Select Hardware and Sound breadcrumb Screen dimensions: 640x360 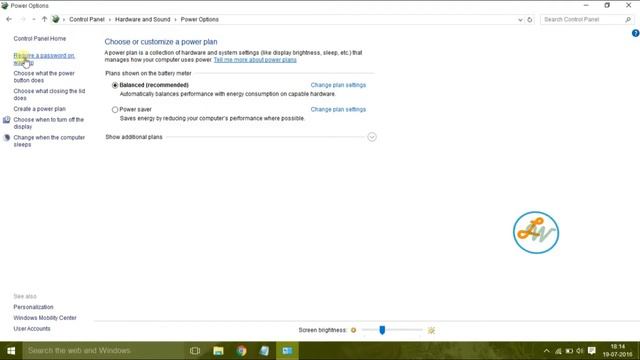coord(142,20)
